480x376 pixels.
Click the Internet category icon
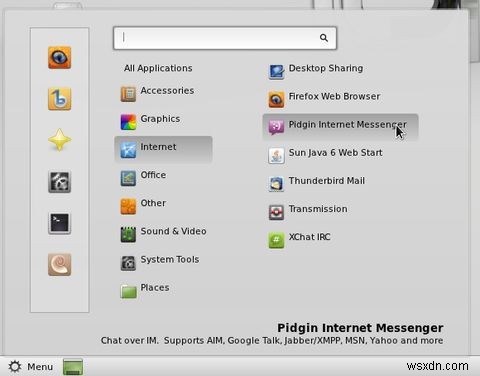tap(128, 150)
